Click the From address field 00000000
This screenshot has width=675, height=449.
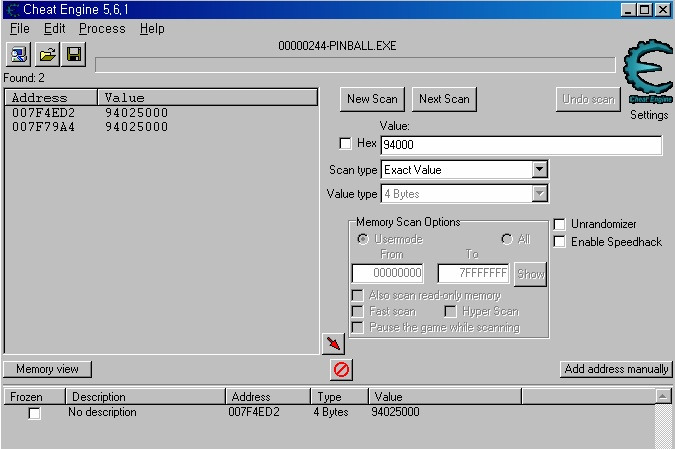pyautogui.click(x=388, y=273)
